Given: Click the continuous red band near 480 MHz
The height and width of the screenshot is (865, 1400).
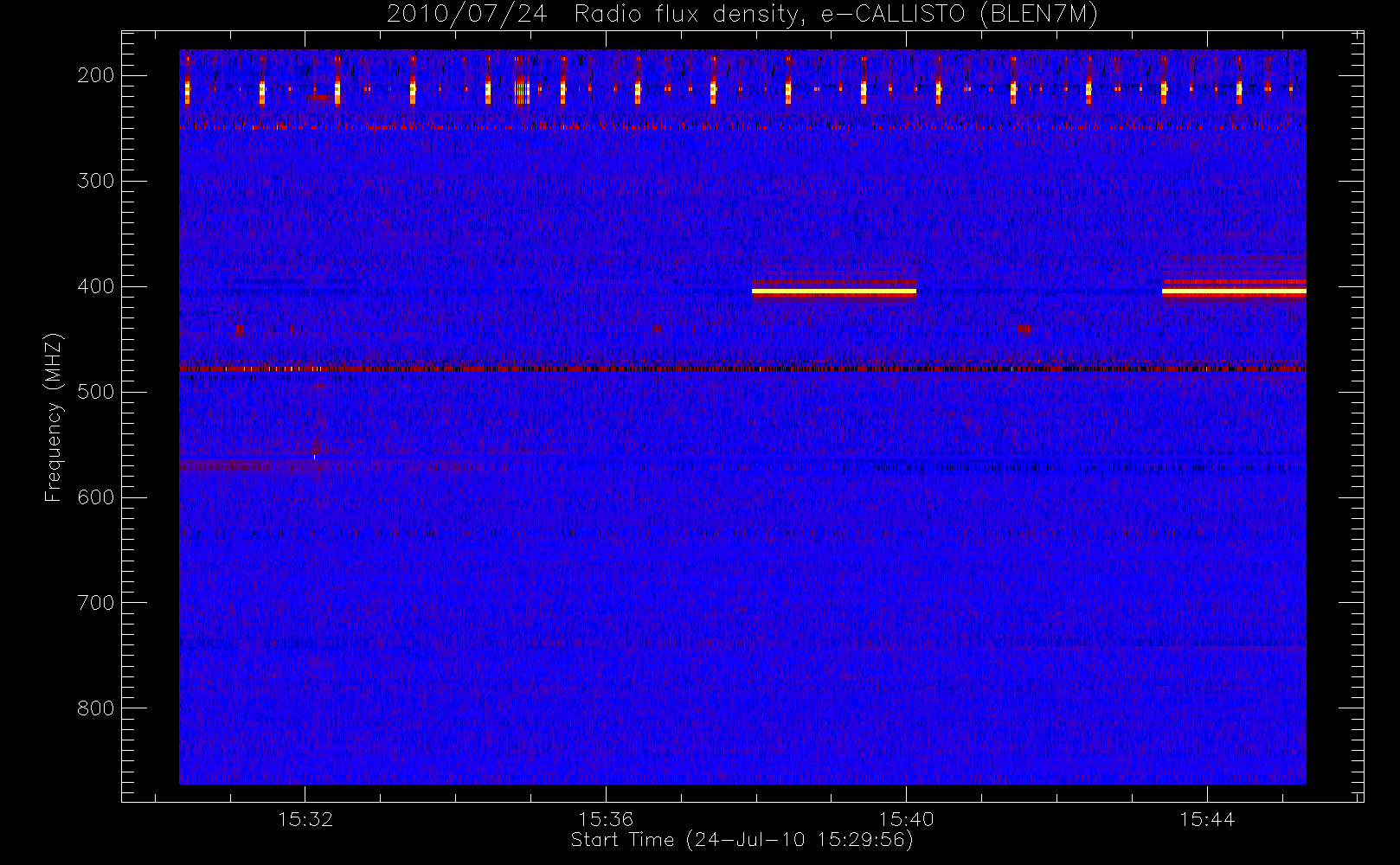Looking at the screenshot, I should [x=742, y=369].
